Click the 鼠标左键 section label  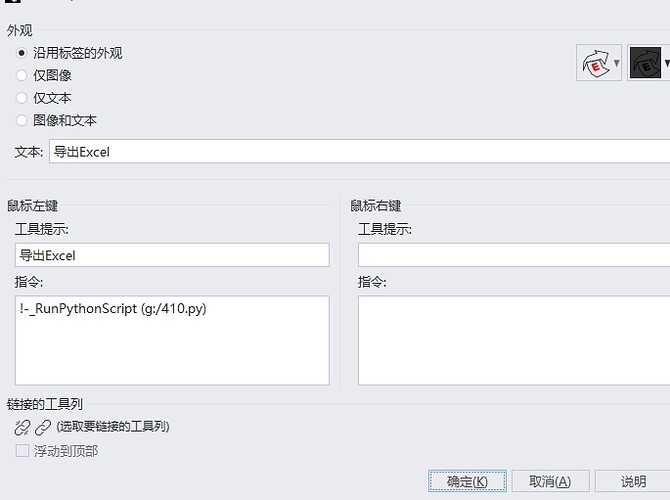point(32,206)
